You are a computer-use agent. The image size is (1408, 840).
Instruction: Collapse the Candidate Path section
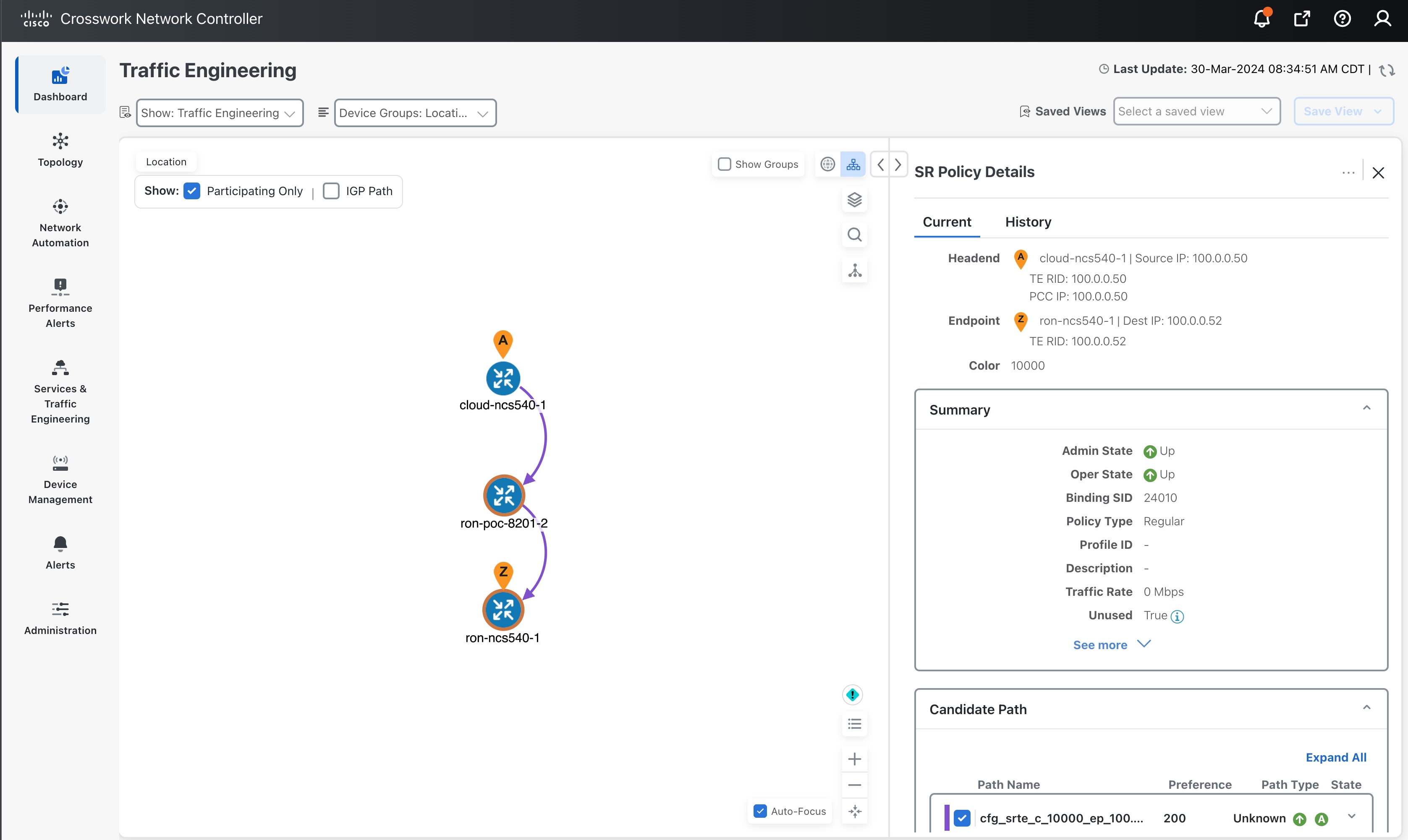[x=1366, y=707]
